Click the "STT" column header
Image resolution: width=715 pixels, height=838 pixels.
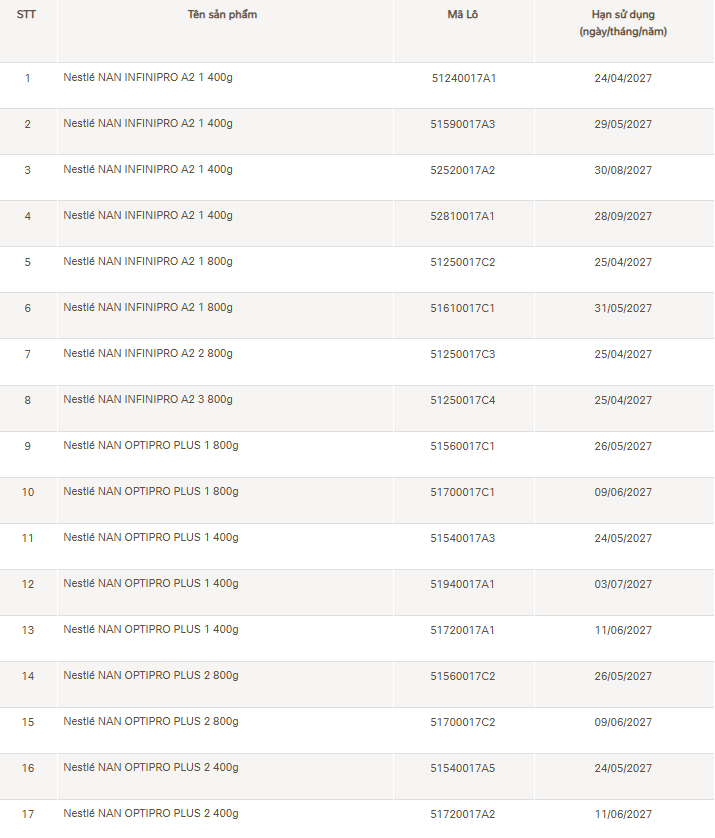point(27,15)
